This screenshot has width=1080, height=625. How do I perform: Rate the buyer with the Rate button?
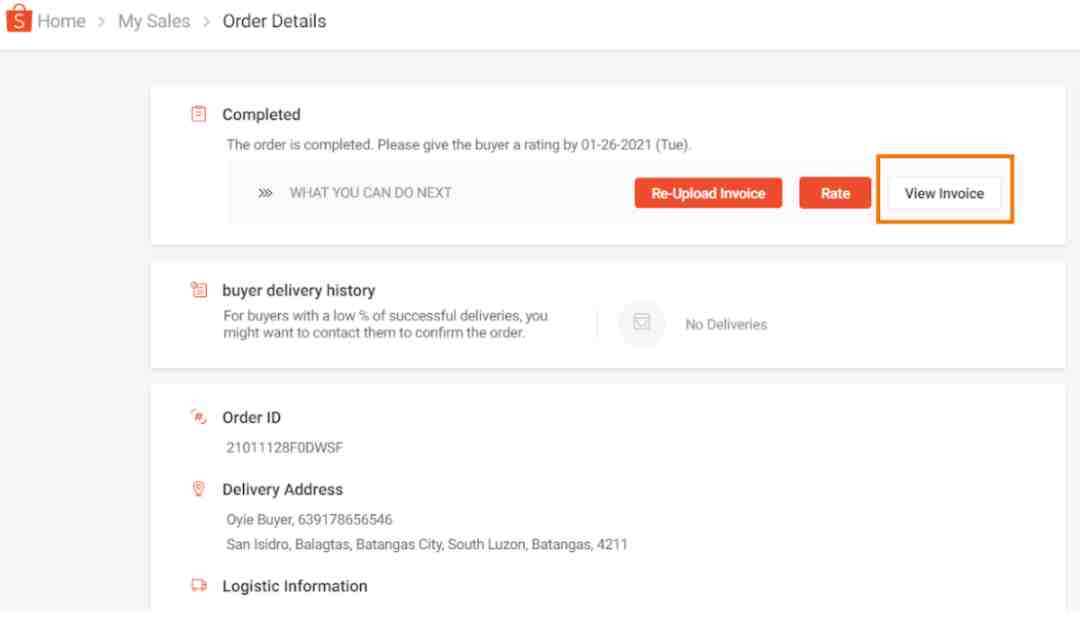point(835,193)
